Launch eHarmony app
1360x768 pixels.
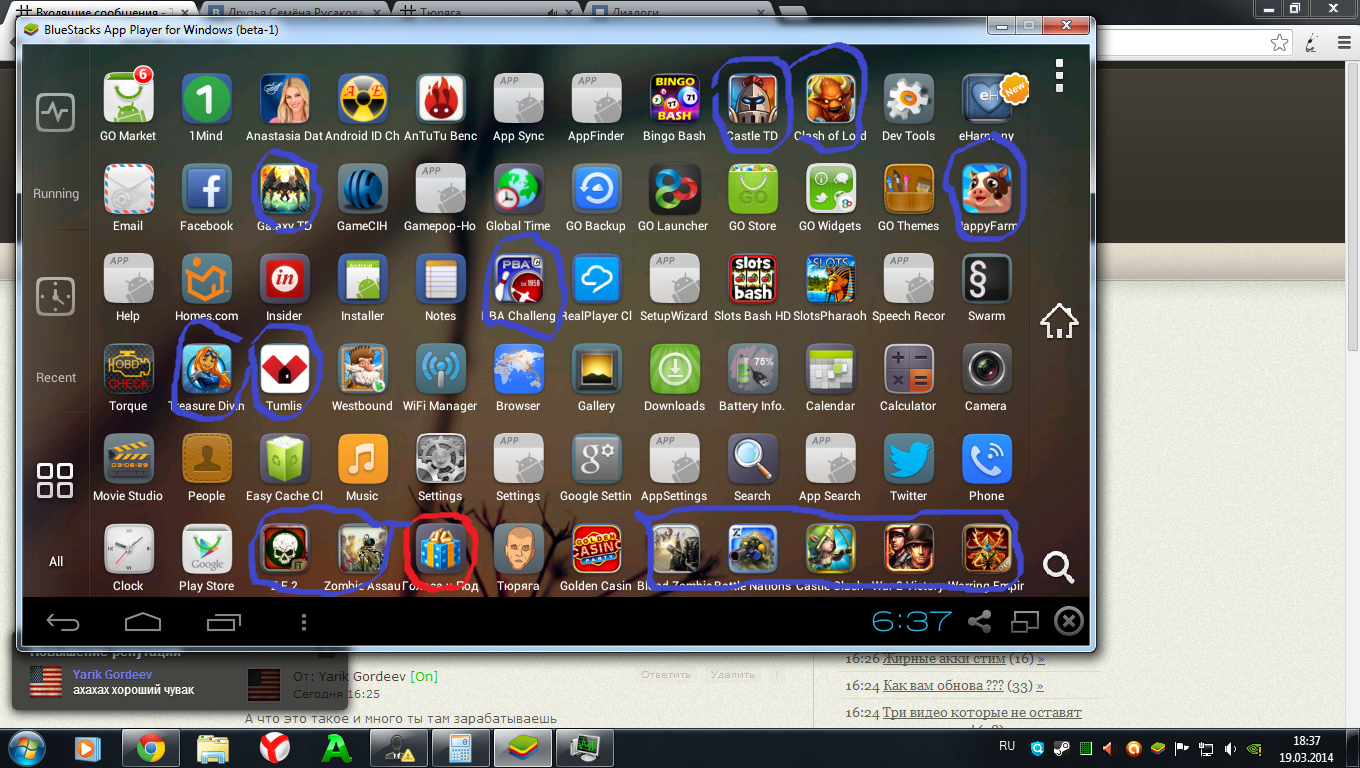pyautogui.click(x=986, y=99)
